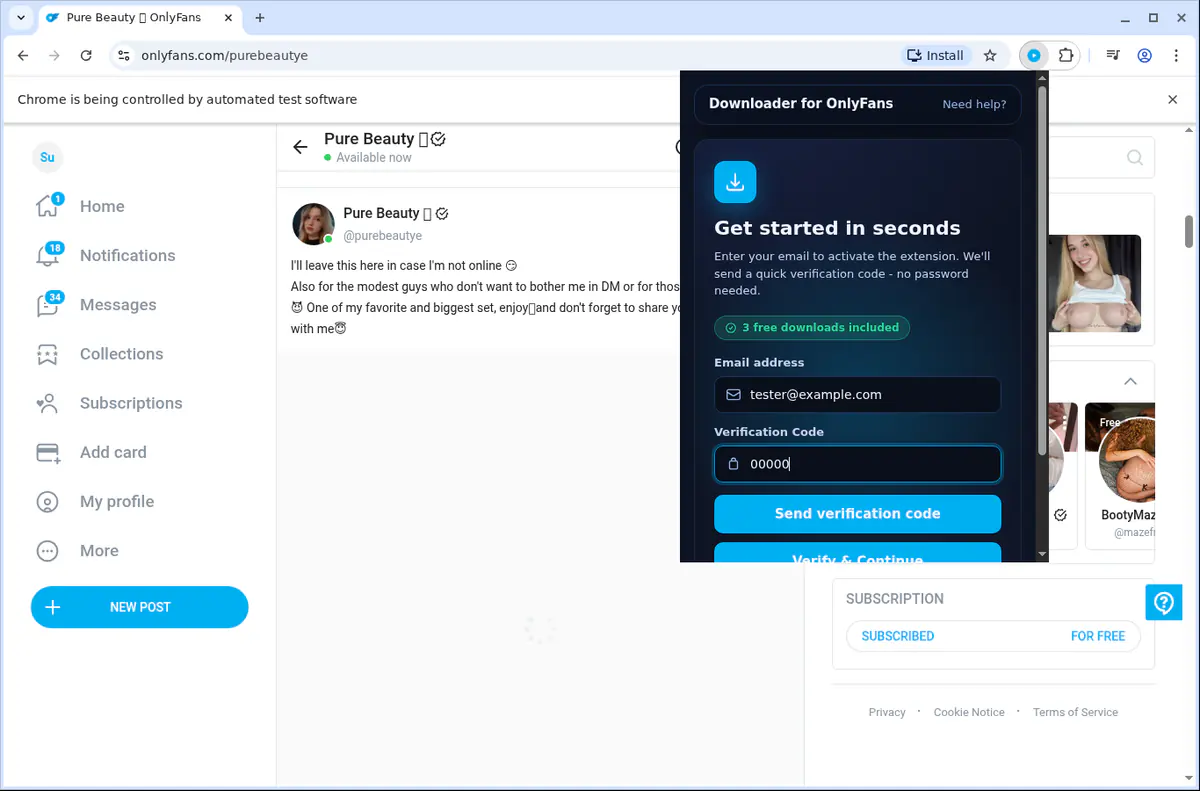Click the search magnifier icon
The width and height of the screenshot is (1200, 791).
tap(1135, 158)
